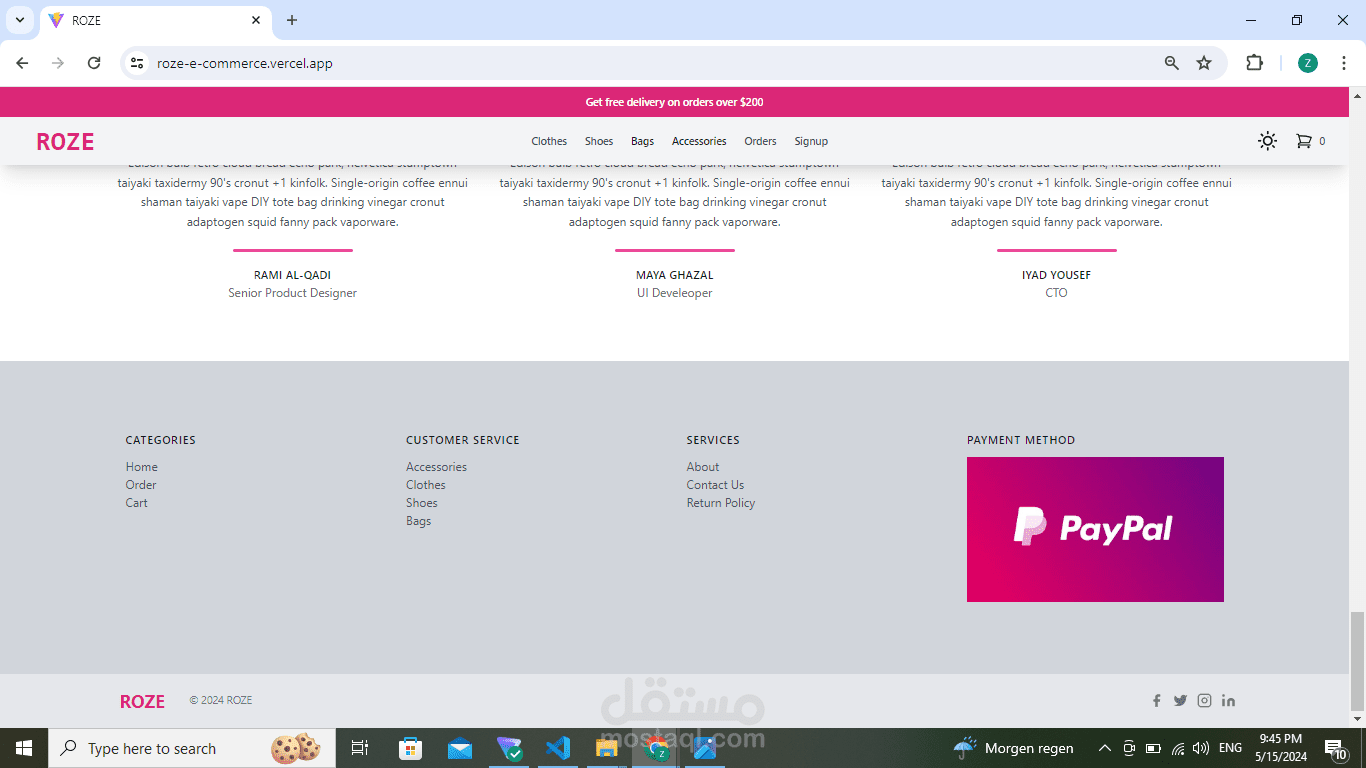1366x768 pixels.
Task: Open volume control in system tray
Action: click(x=1201, y=748)
